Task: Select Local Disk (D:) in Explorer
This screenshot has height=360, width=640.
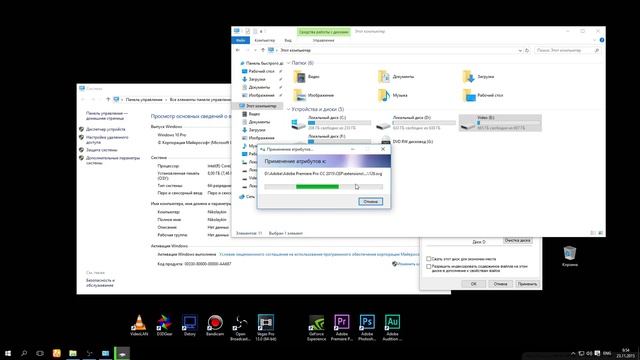Action: [x=416, y=122]
